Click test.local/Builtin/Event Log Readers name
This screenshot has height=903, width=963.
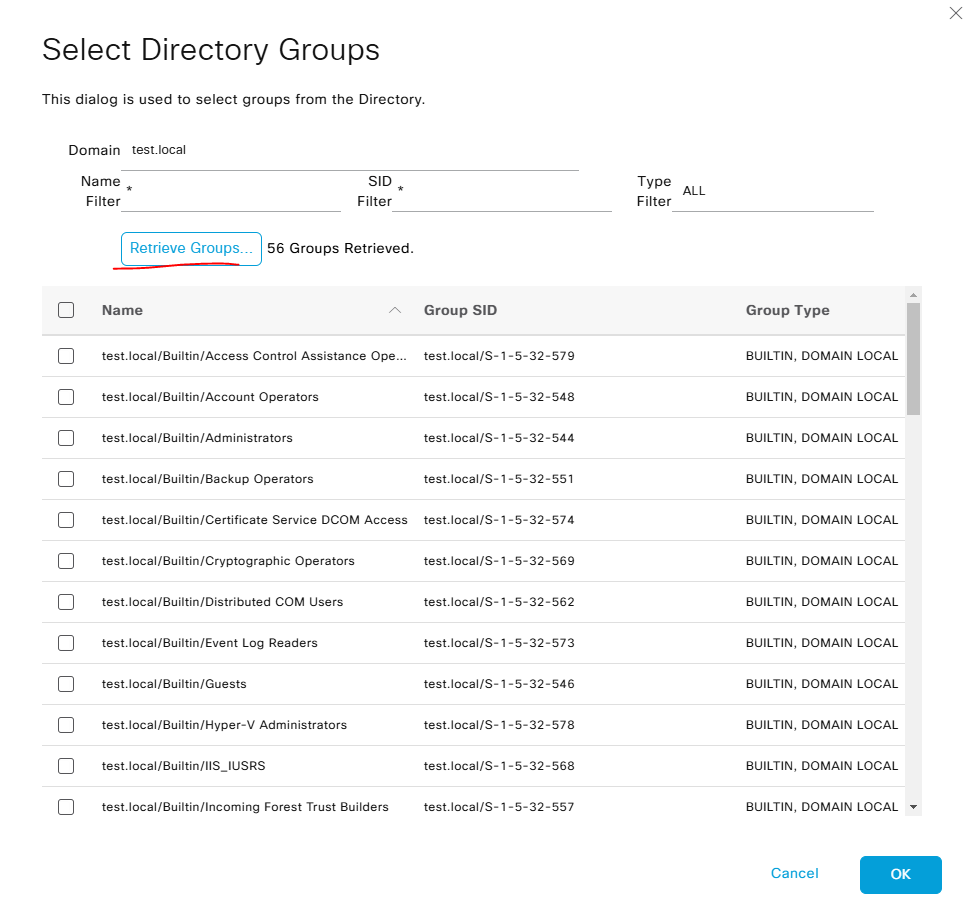pyautogui.click(x=209, y=643)
